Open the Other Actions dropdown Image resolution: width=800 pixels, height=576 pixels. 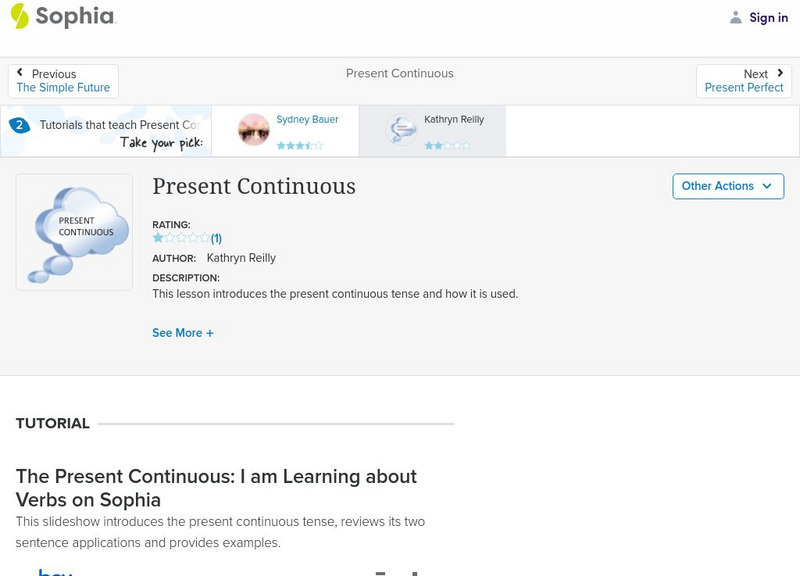click(728, 186)
